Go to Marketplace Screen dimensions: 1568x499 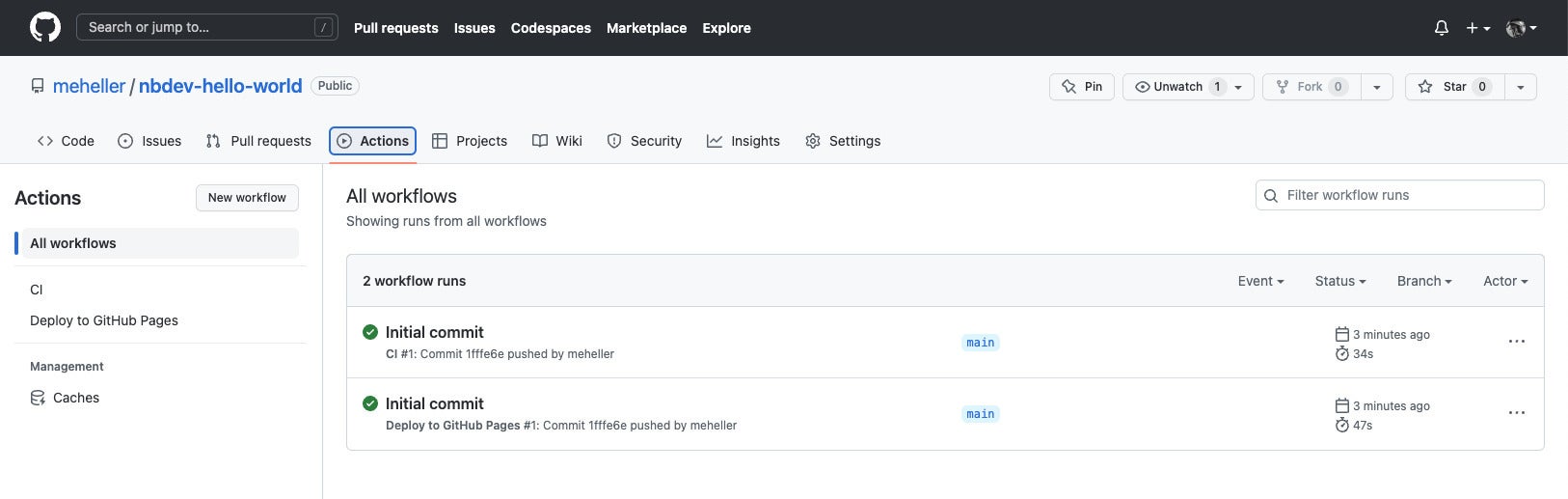pos(646,28)
